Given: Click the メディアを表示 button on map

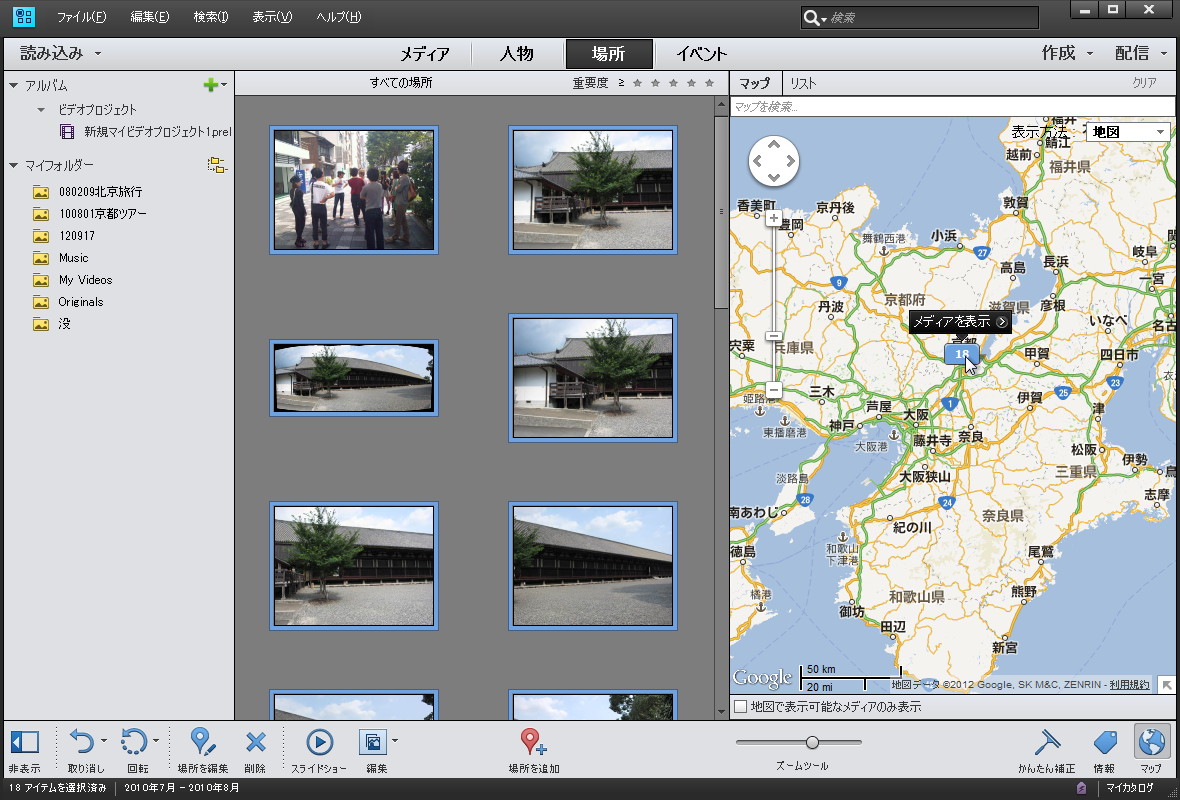Looking at the screenshot, I should pos(960,321).
